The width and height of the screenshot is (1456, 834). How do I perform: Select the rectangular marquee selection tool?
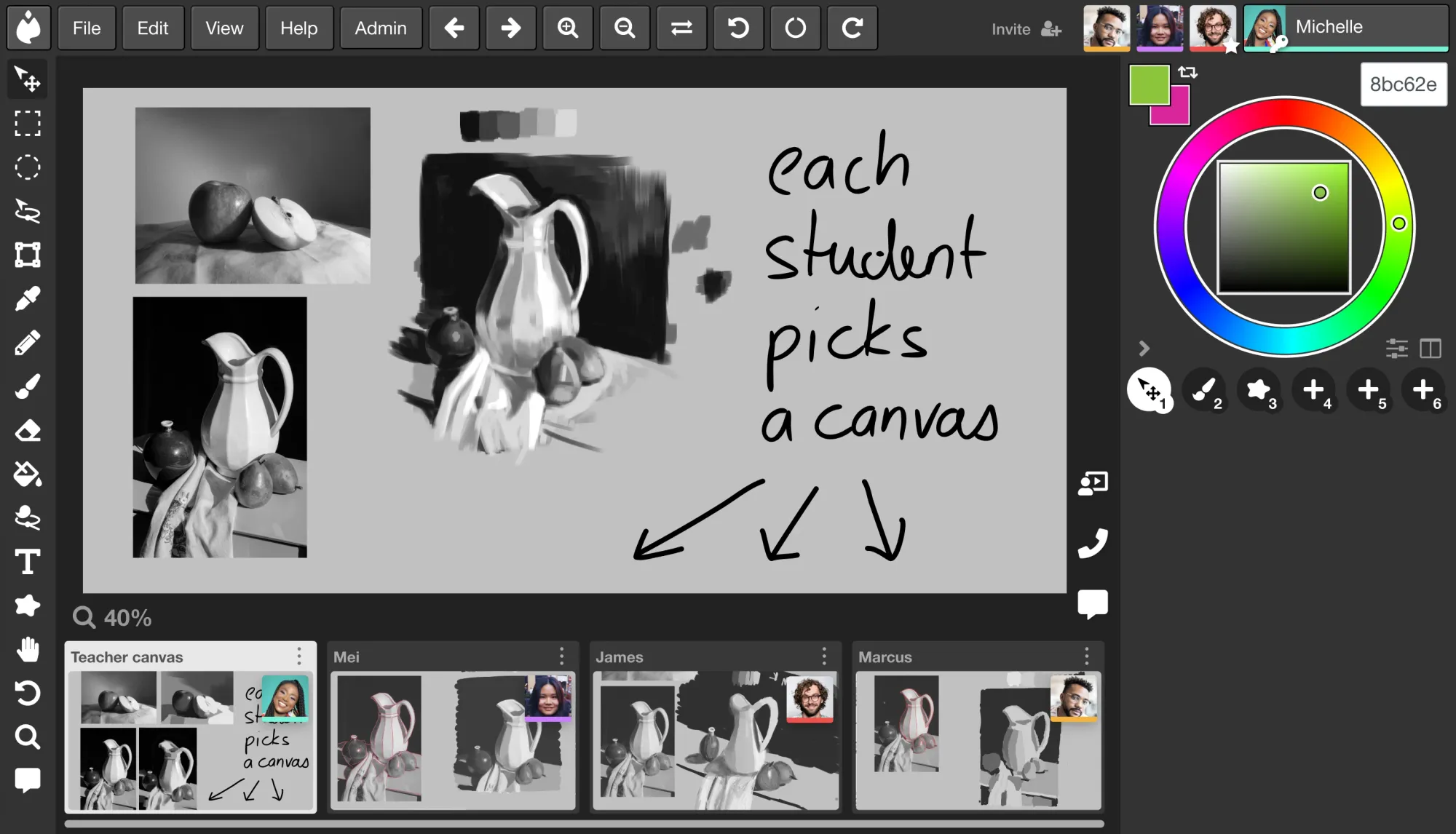click(x=28, y=124)
